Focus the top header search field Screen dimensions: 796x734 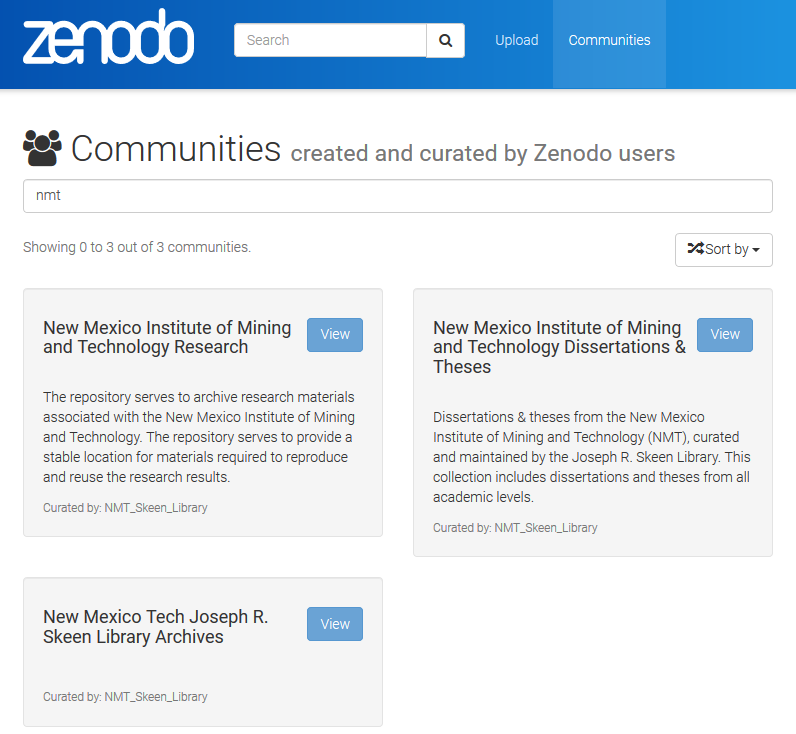click(330, 40)
